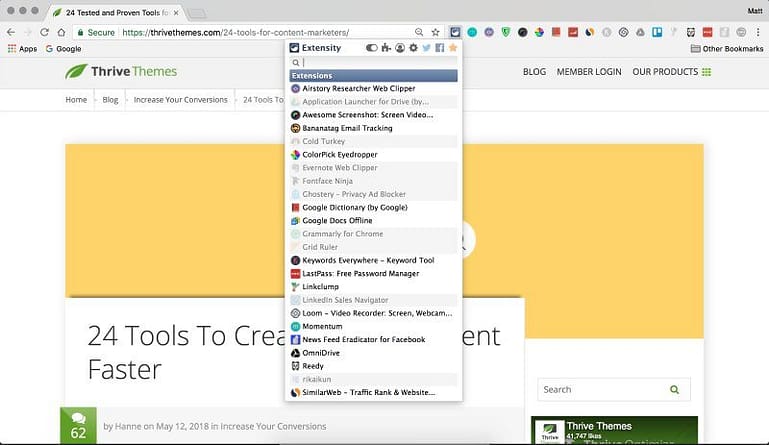Open ColorPick Eyedropper toolbar icon

tap(539, 32)
